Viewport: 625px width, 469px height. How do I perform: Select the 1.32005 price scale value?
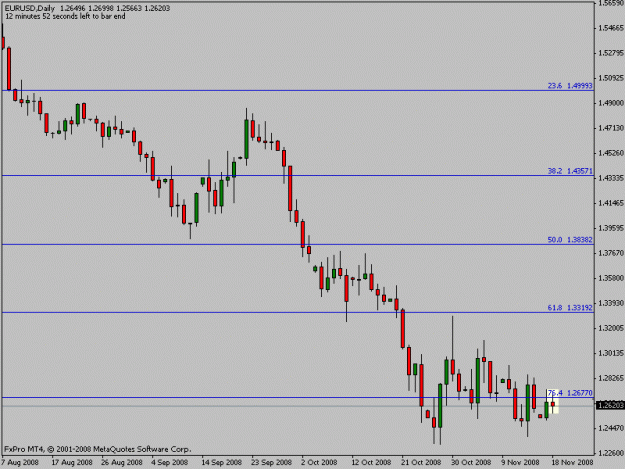(611, 328)
